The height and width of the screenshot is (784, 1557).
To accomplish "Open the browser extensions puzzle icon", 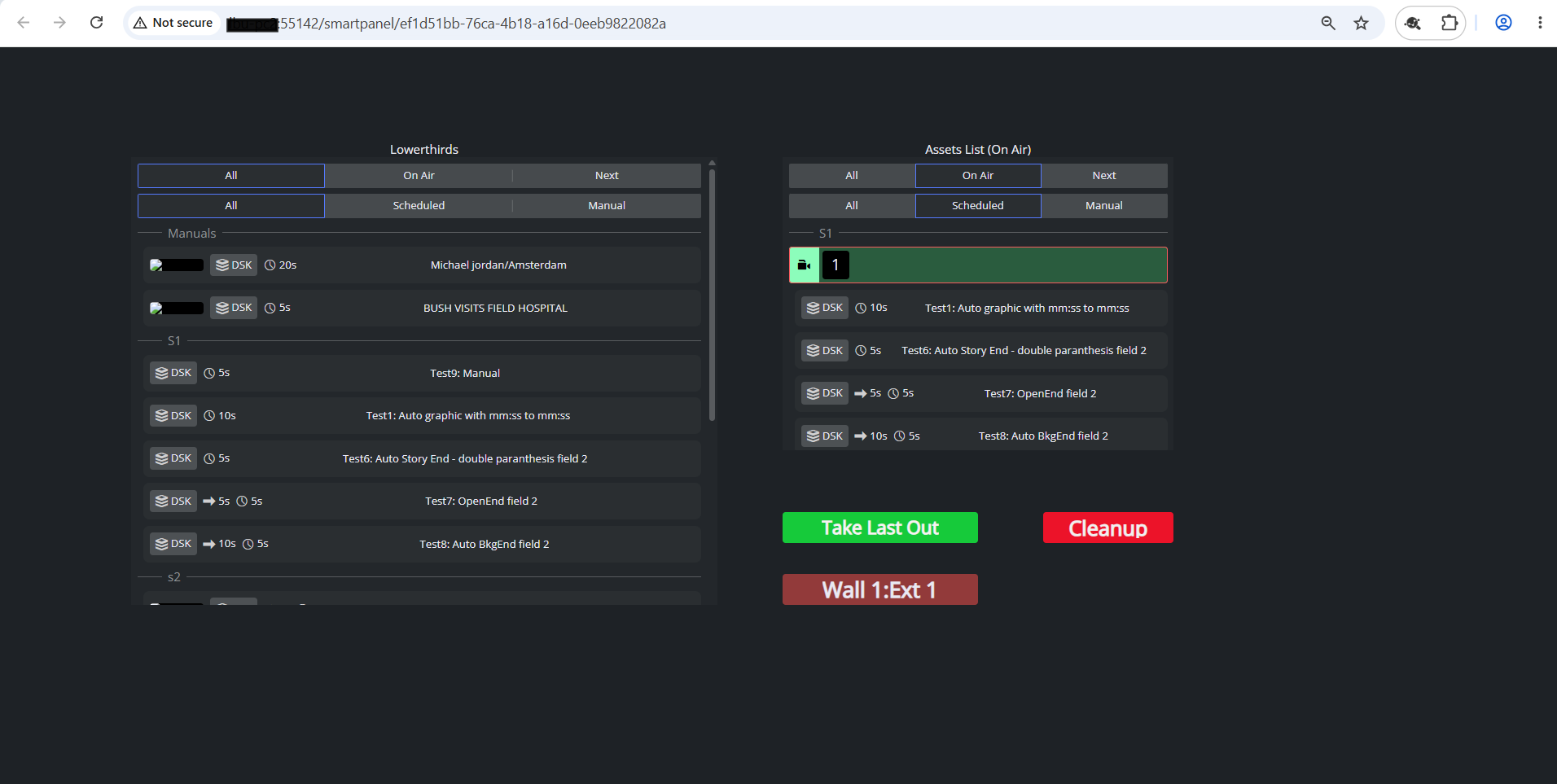I will [1450, 23].
